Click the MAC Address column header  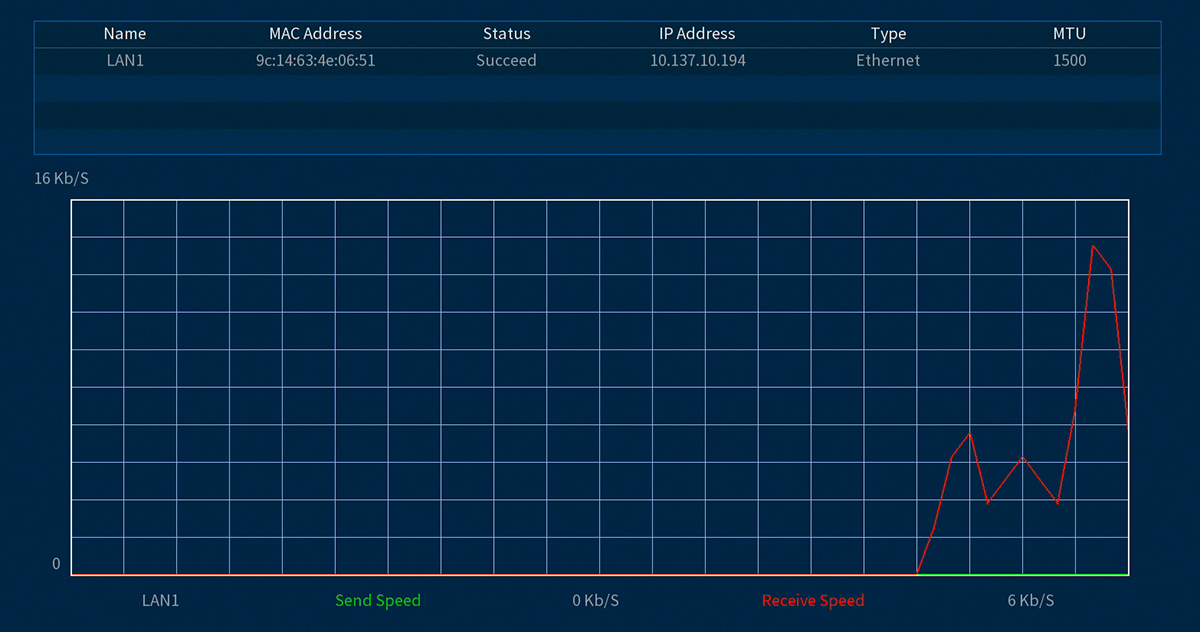pos(316,34)
